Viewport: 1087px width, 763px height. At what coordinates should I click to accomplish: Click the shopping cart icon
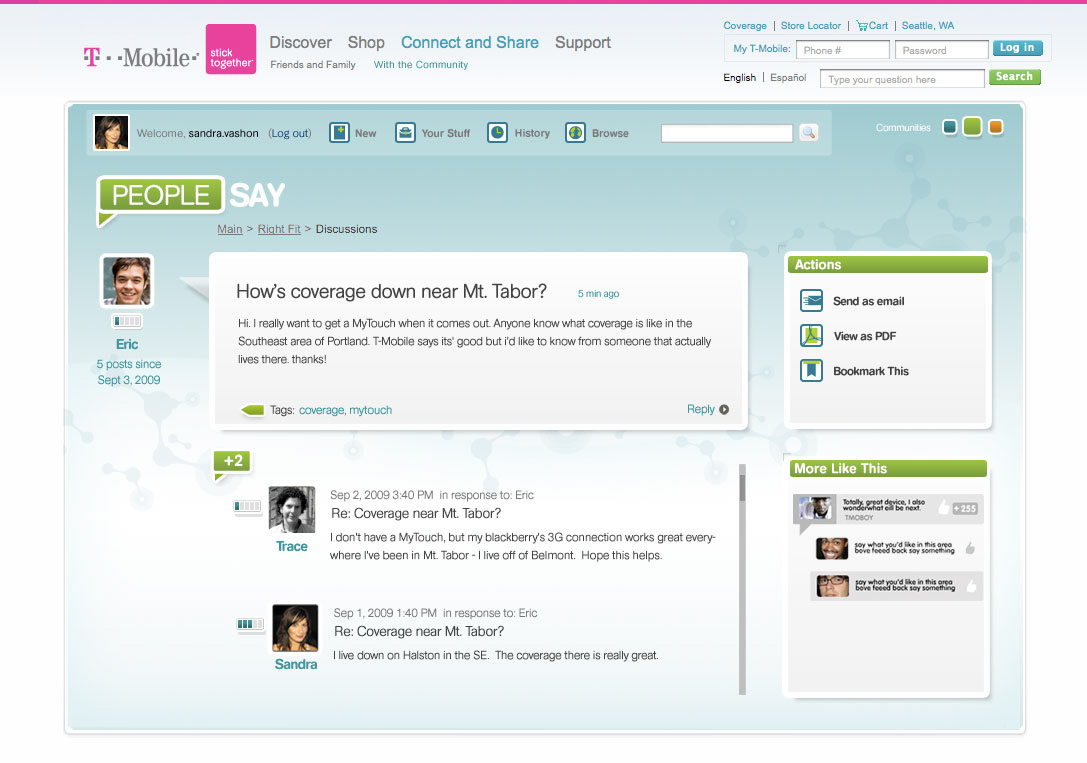[862, 26]
